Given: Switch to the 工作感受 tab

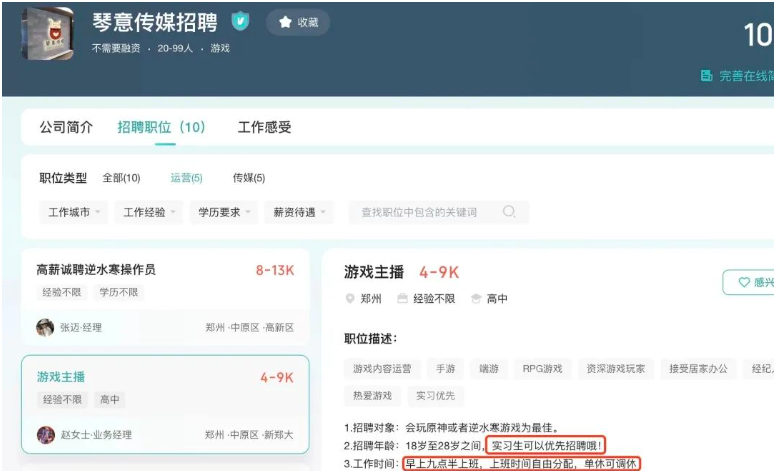Looking at the screenshot, I should pos(264,127).
